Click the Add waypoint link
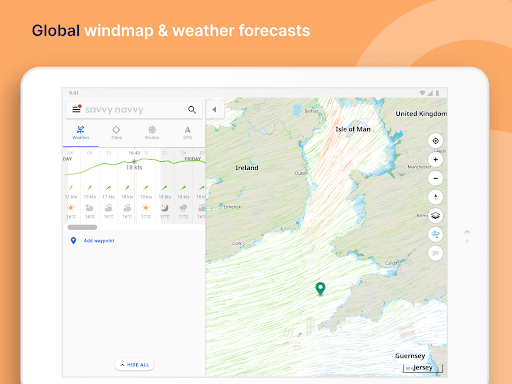Screen dimensions: 512x384 99,241
